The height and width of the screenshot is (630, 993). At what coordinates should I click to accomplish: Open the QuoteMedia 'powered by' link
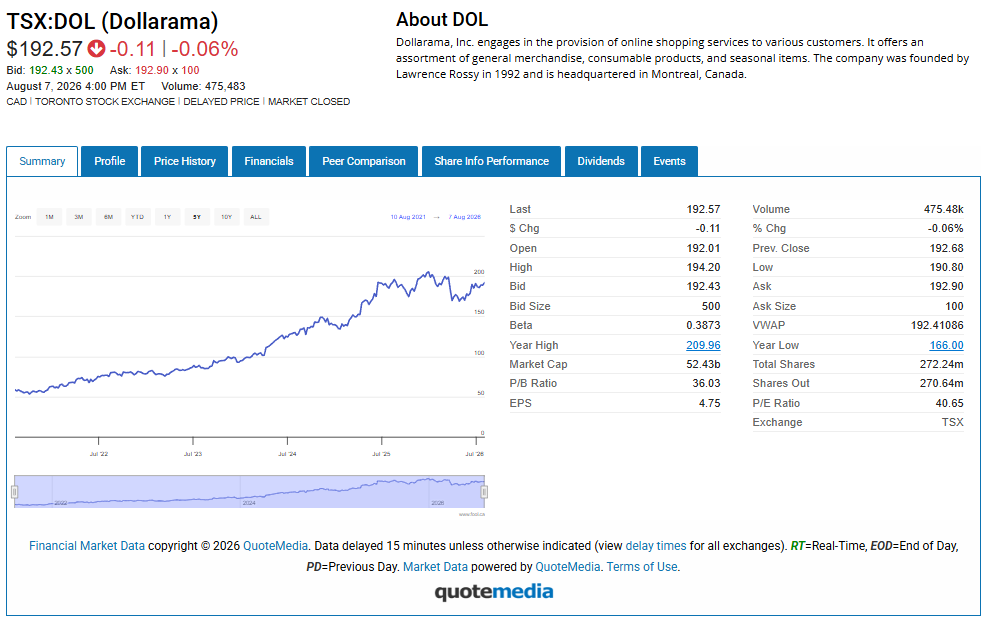point(567,567)
